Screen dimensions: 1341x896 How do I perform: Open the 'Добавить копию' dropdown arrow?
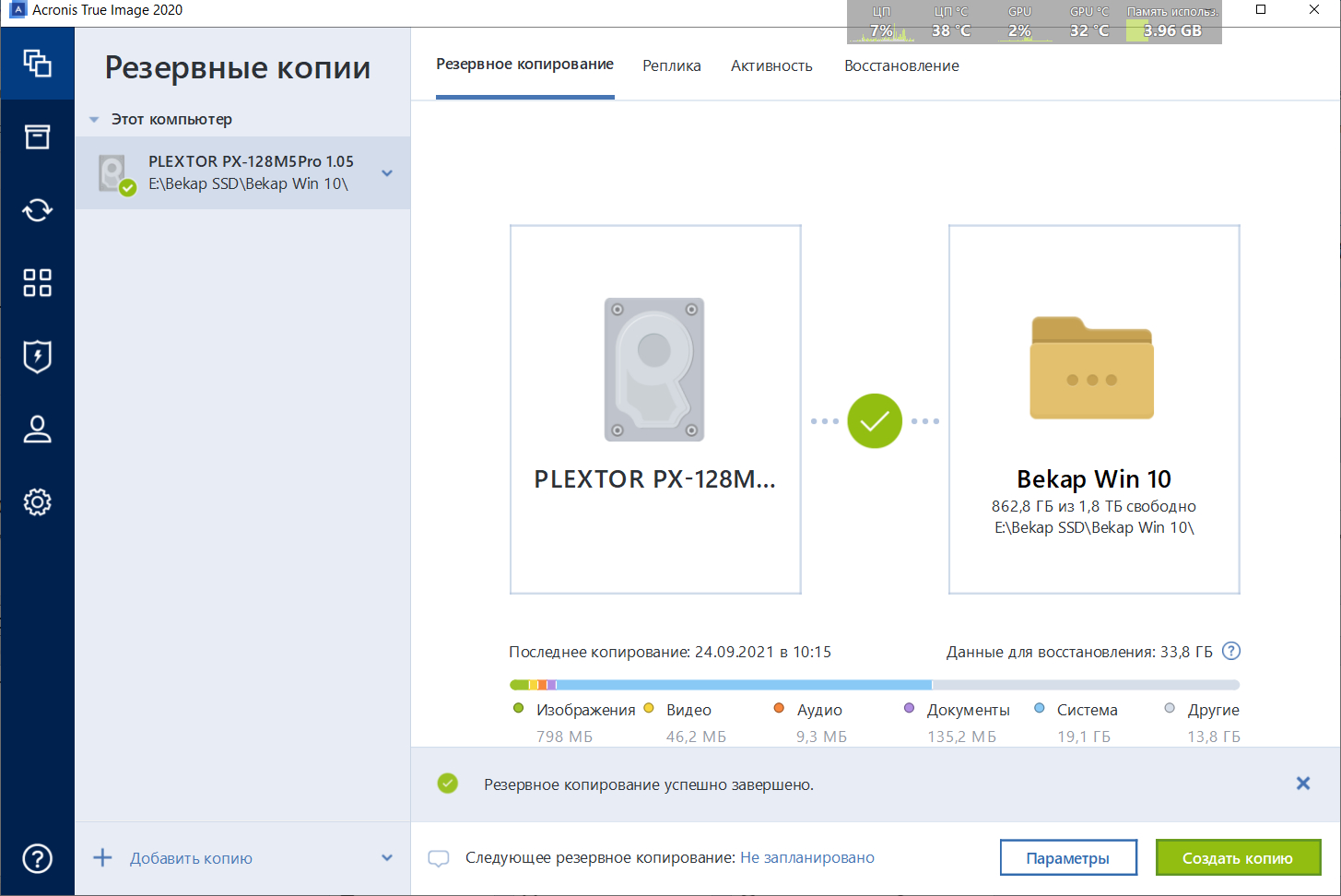[x=387, y=858]
